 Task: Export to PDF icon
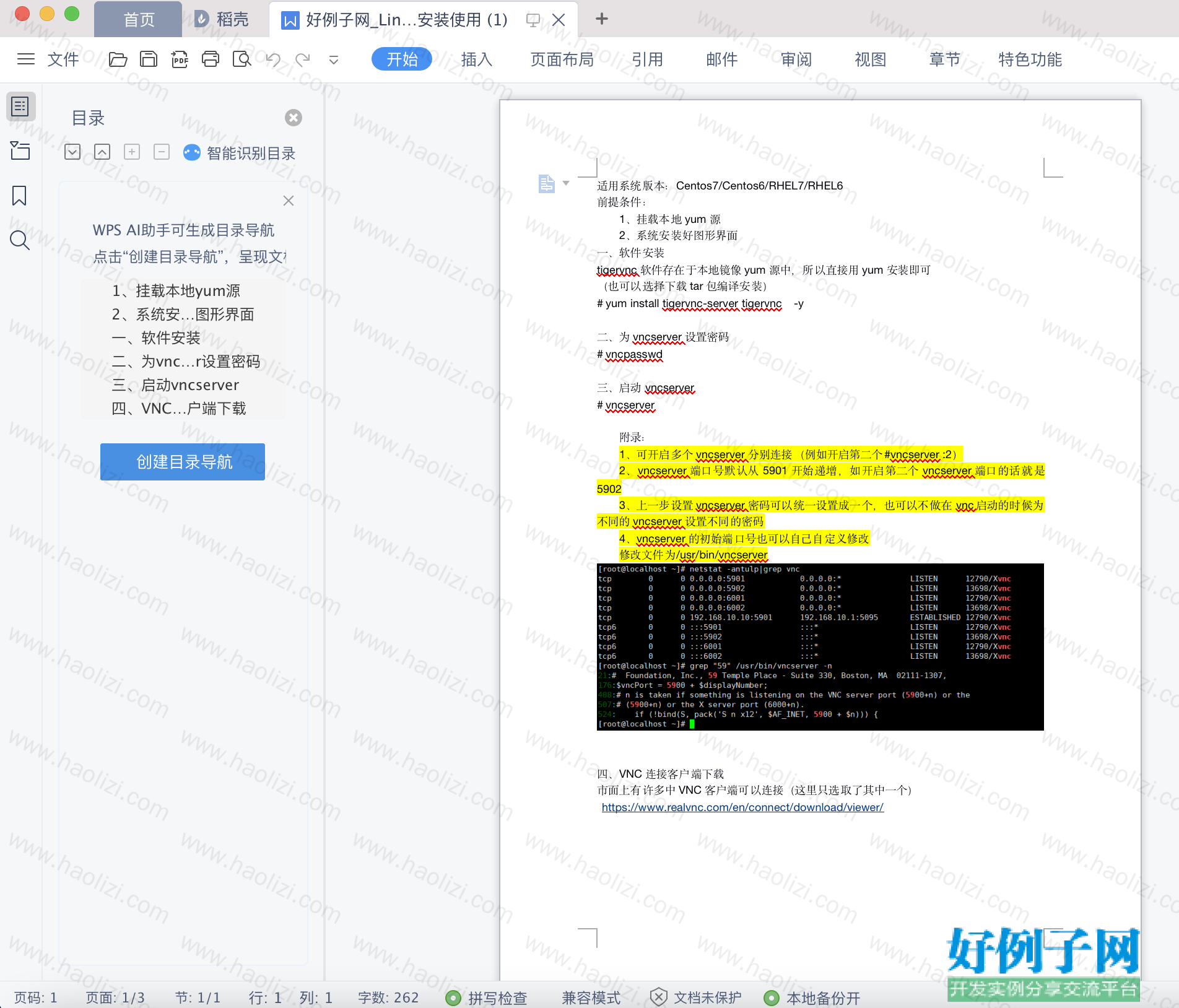180,59
